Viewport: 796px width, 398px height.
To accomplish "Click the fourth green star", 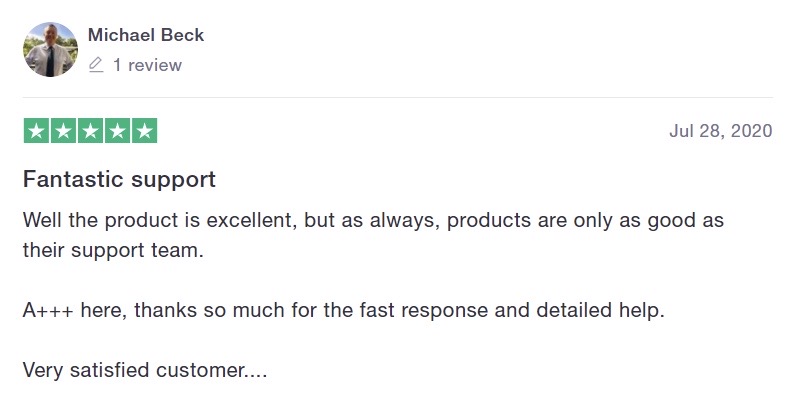I will (x=117, y=131).
